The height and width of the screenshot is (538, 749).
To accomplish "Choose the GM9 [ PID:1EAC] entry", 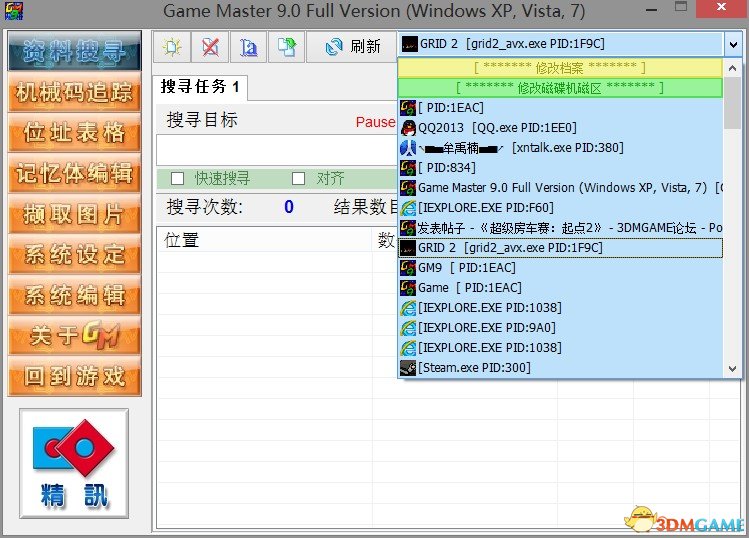I will click(x=560, y=268).
